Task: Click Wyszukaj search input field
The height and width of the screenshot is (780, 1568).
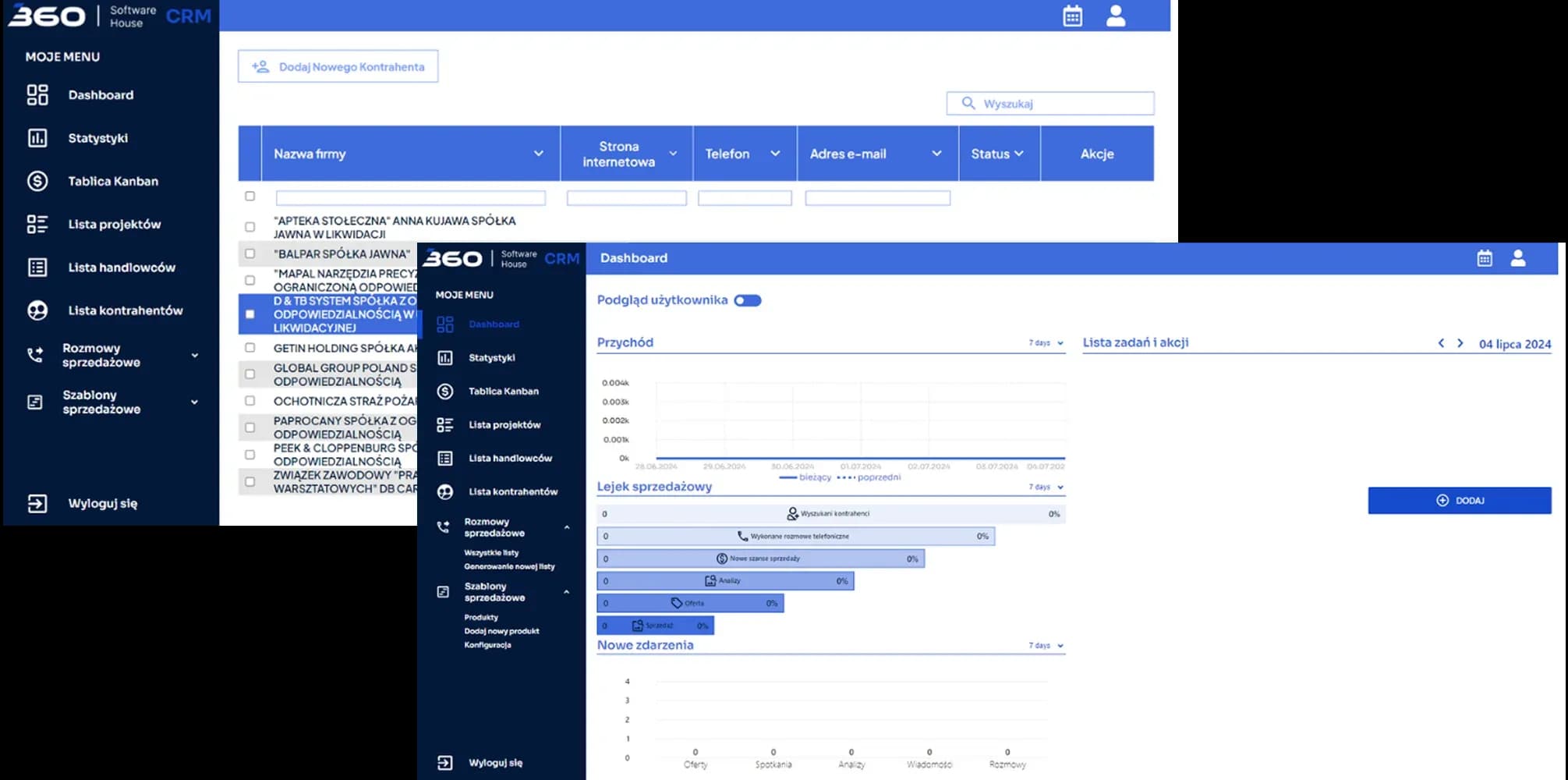Action: [x=1050, y=103]
